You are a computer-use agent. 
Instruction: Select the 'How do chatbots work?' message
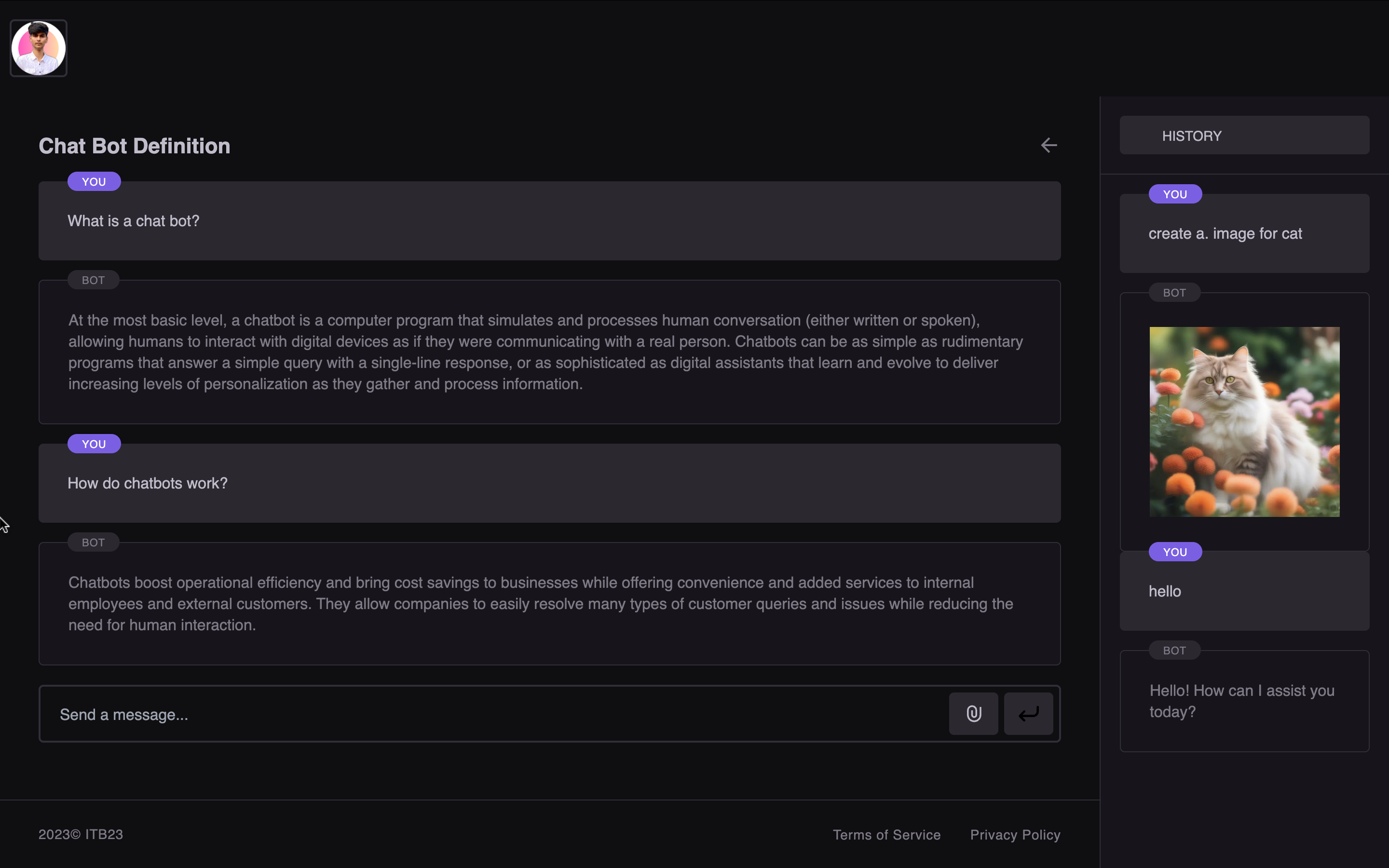148,483
